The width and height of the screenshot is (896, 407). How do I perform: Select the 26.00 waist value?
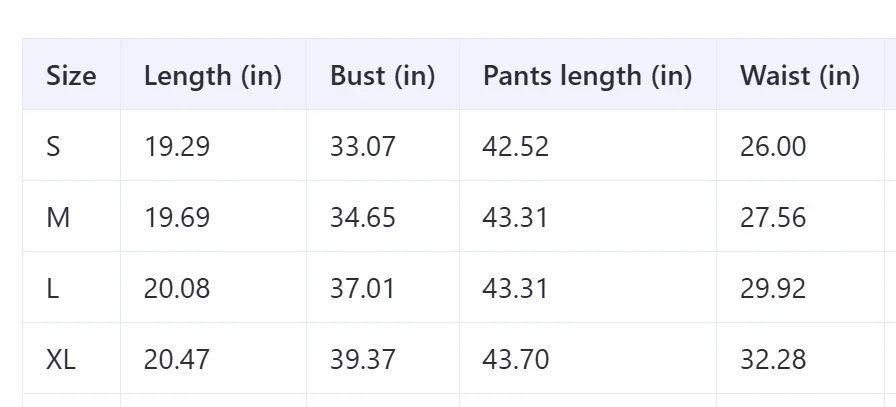773,146
